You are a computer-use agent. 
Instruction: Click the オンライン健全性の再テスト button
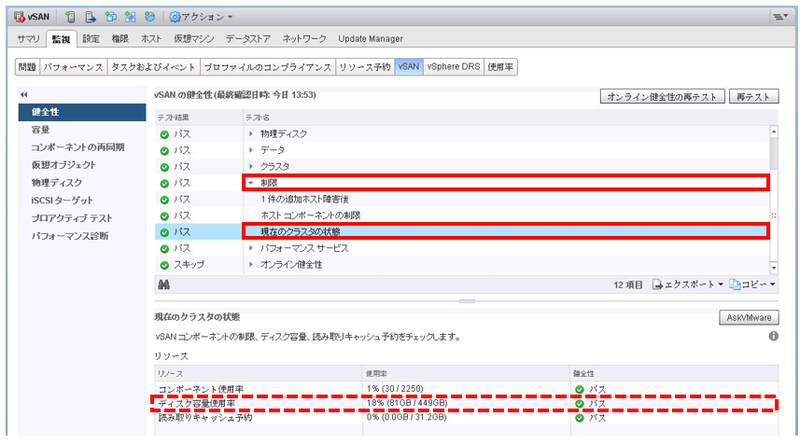662,96
